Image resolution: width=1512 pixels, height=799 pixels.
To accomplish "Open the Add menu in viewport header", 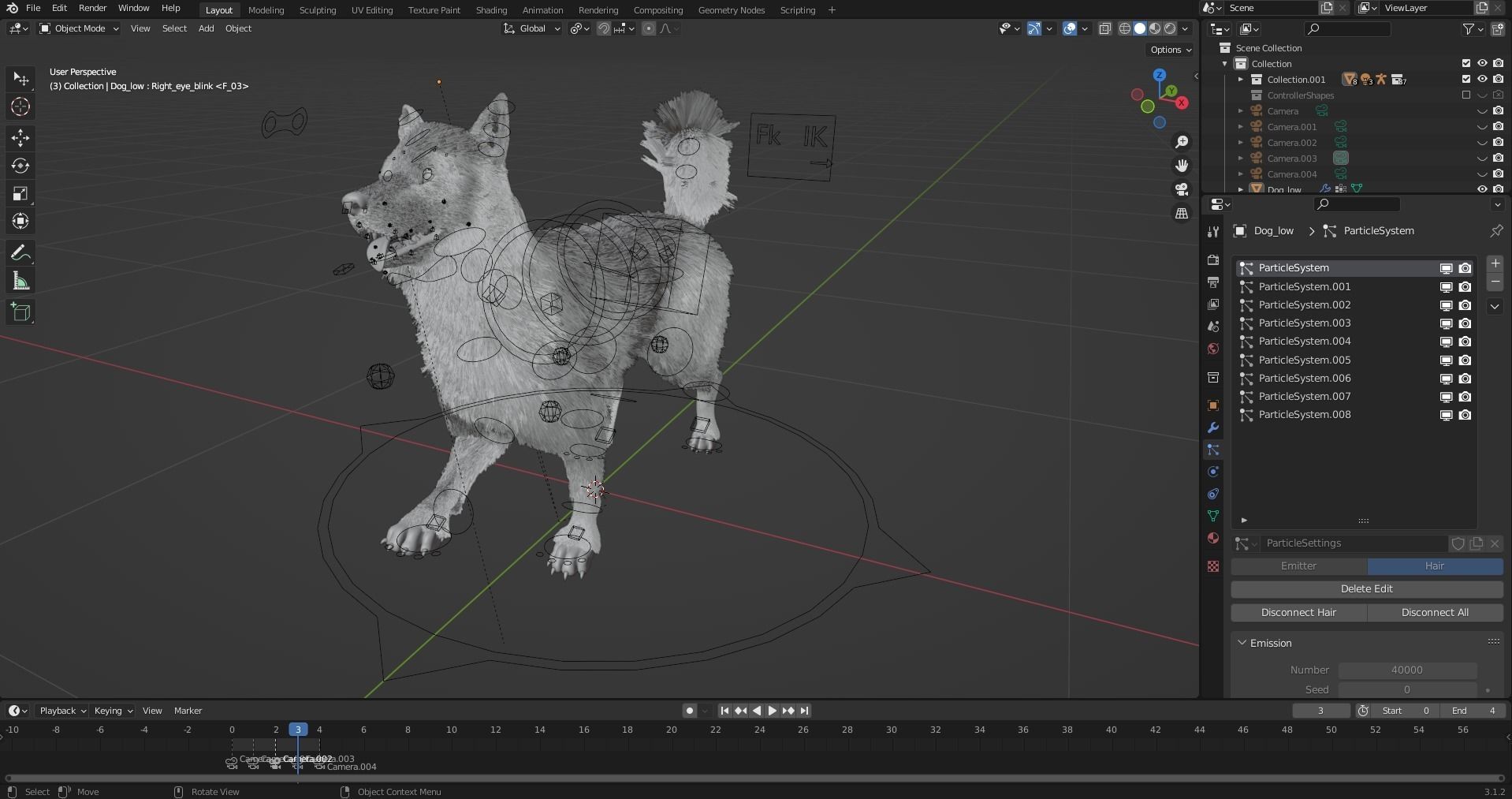I will 206,28.
